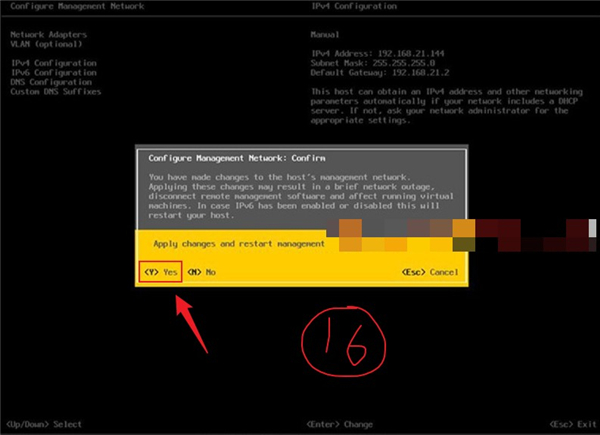Select VLAN (optional) menu entry
Viewport: 600px width, 435px height.
[x=46, y=43]
